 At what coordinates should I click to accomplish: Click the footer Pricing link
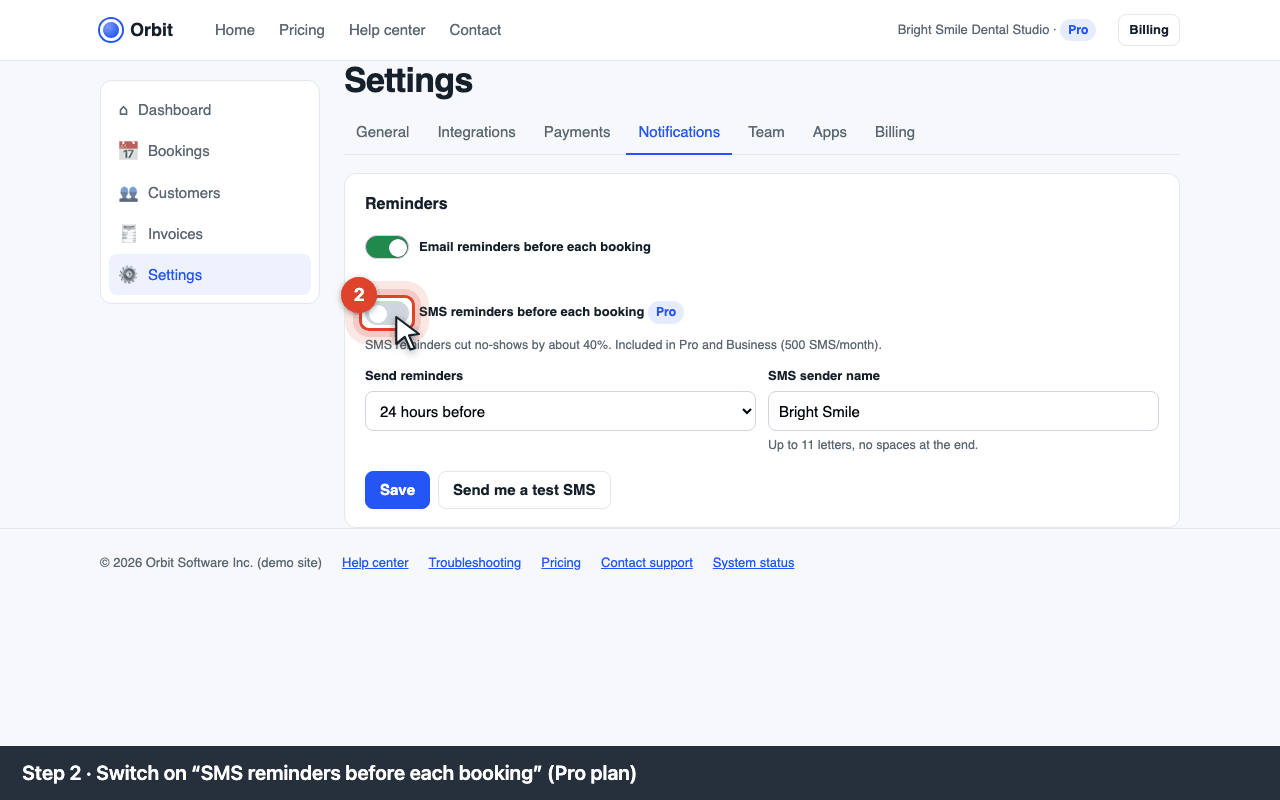[561, 563]
